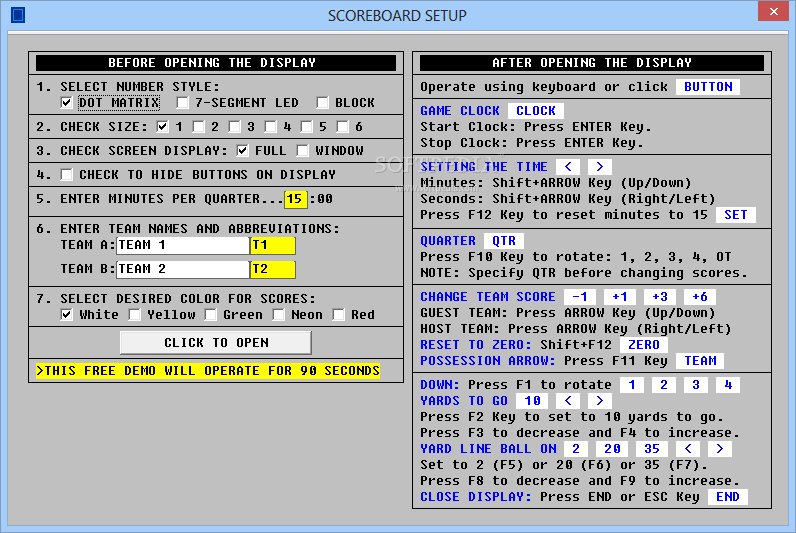Set yard line ball on 2
This screenshot has width=796, height=533.
coord(576,449)
